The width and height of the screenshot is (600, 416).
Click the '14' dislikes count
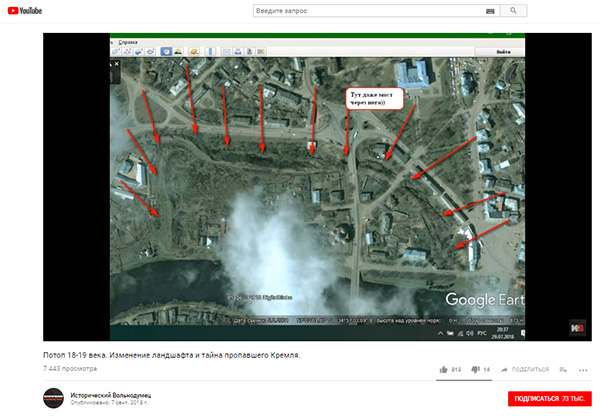coord(486,370)
